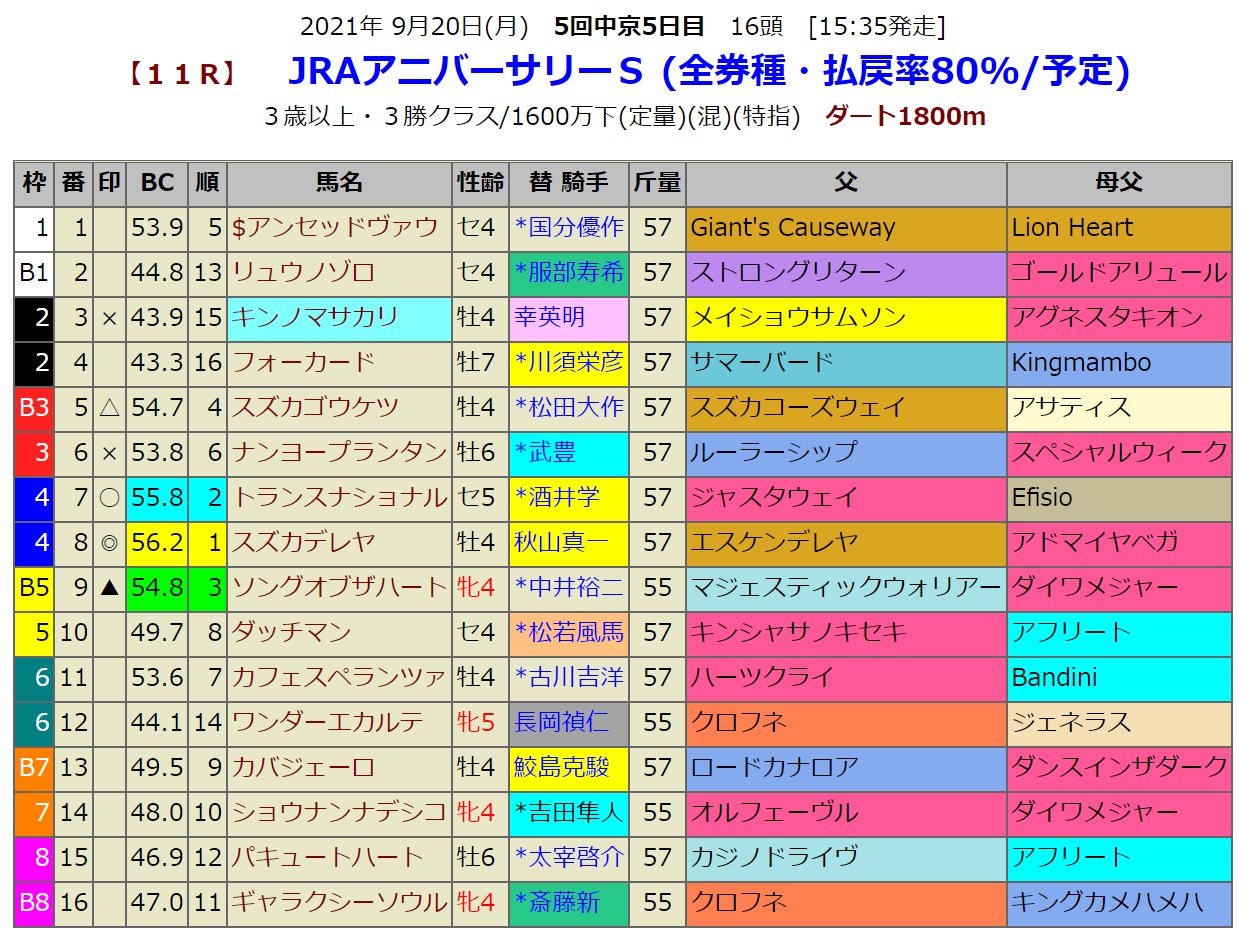This screenshot has width=1251, height=942.
Task: Click the BC column header
Action: click(157, 182)
